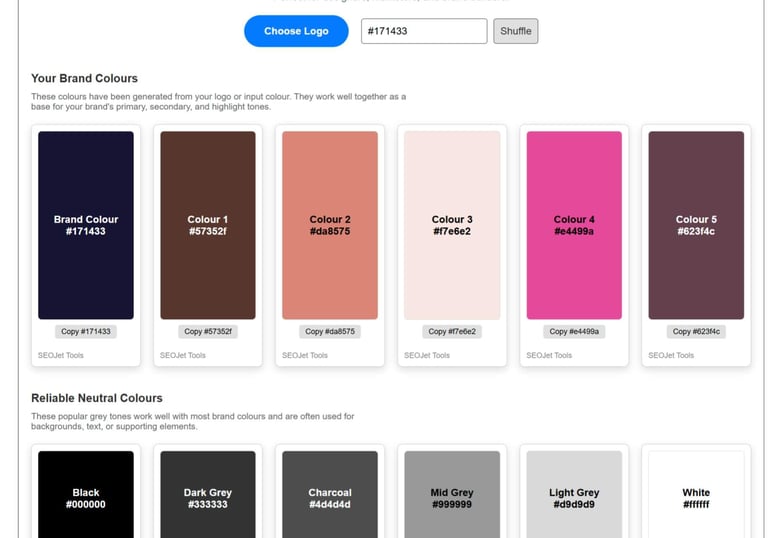Screen dimensions: 768x538
Task: Select the Colour 5 #623f4c swatch
Action: click(696, 225)
